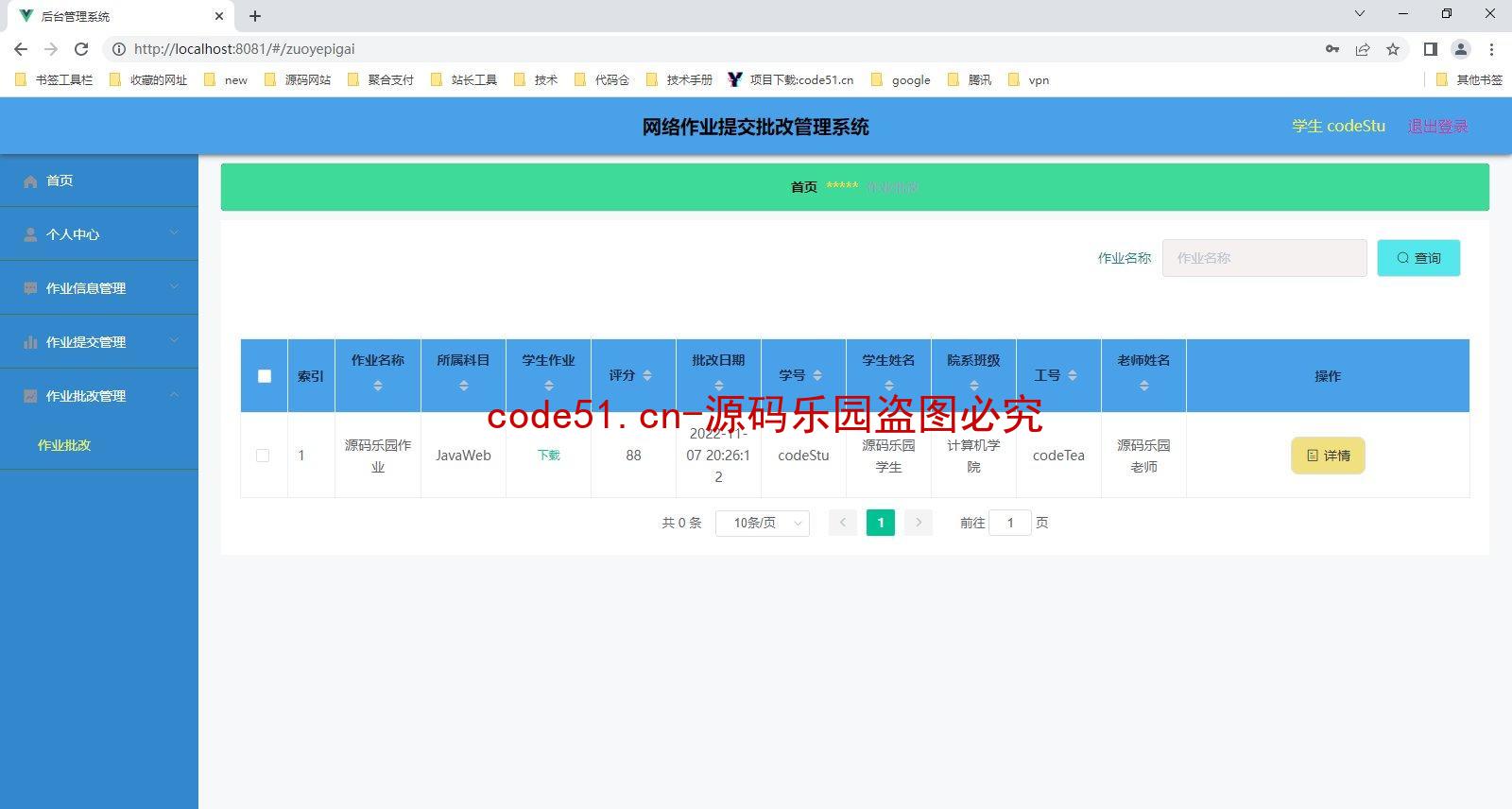This screenshot has width=1512, height=809.
Task: Sort by 评分 column arrows
Action: (647, 375)
